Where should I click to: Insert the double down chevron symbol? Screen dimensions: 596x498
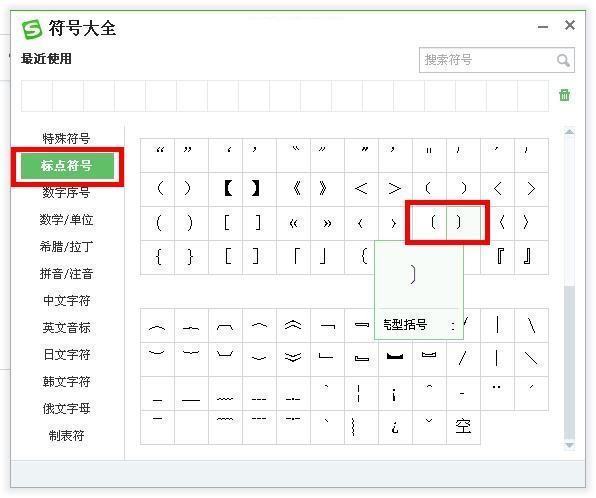[293, 359]
